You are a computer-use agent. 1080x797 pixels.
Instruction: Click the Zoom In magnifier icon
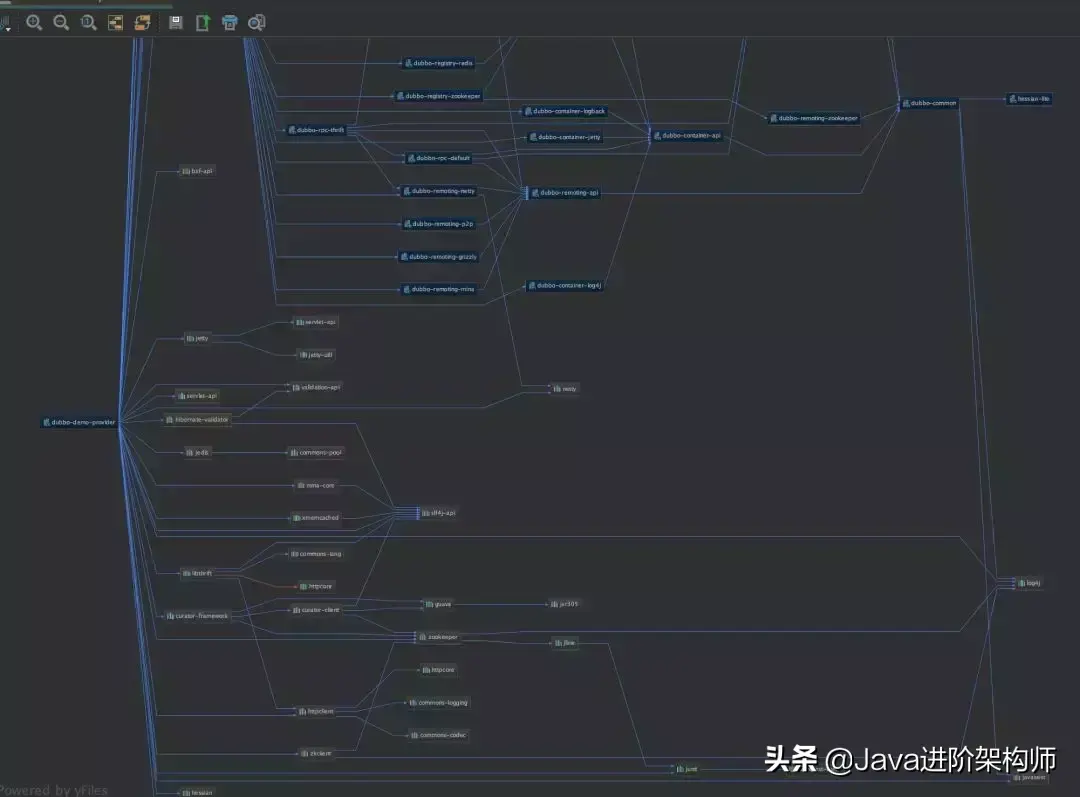click(x=34, y=23)
